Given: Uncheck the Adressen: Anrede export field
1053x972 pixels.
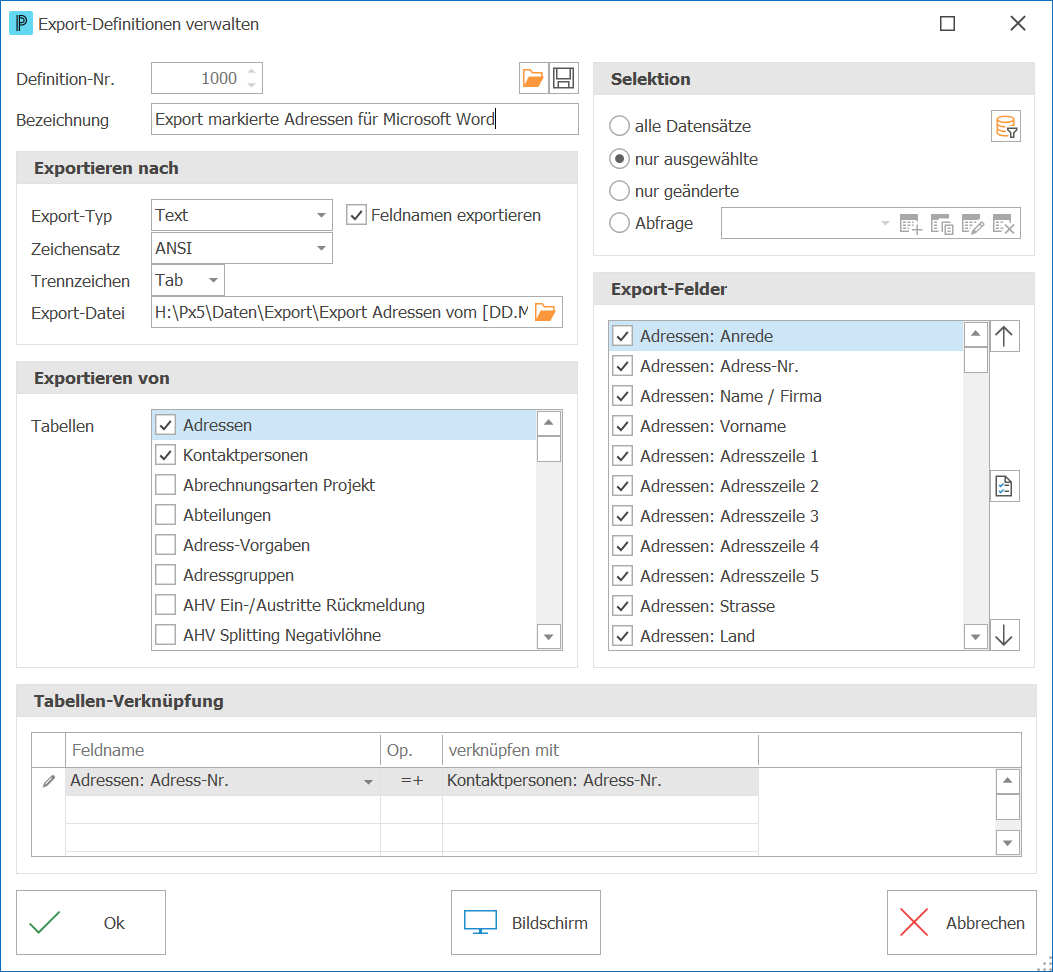Looking at the screenshot, I should (x=623, y=336).
